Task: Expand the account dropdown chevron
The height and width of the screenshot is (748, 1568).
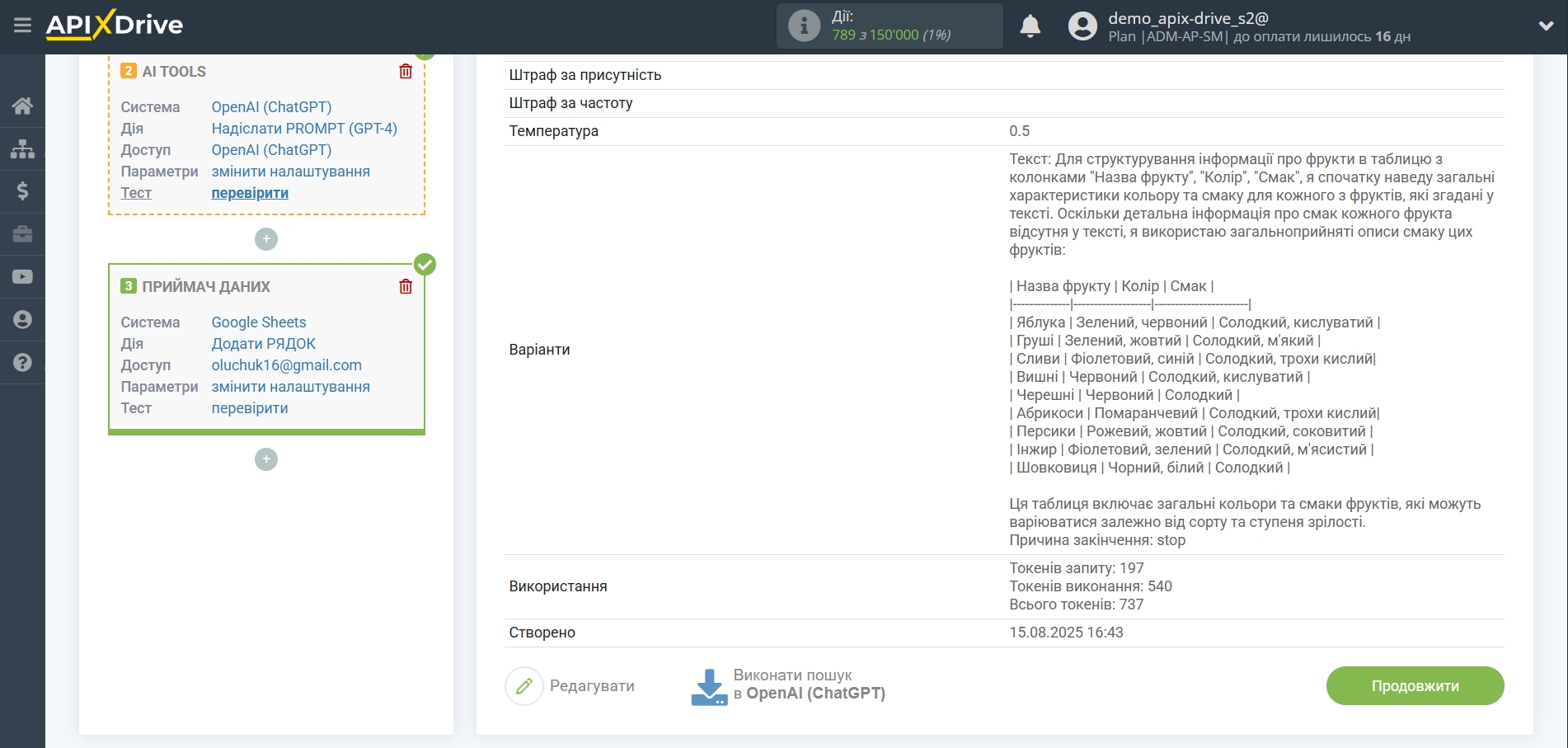Action: [1546, 26]
